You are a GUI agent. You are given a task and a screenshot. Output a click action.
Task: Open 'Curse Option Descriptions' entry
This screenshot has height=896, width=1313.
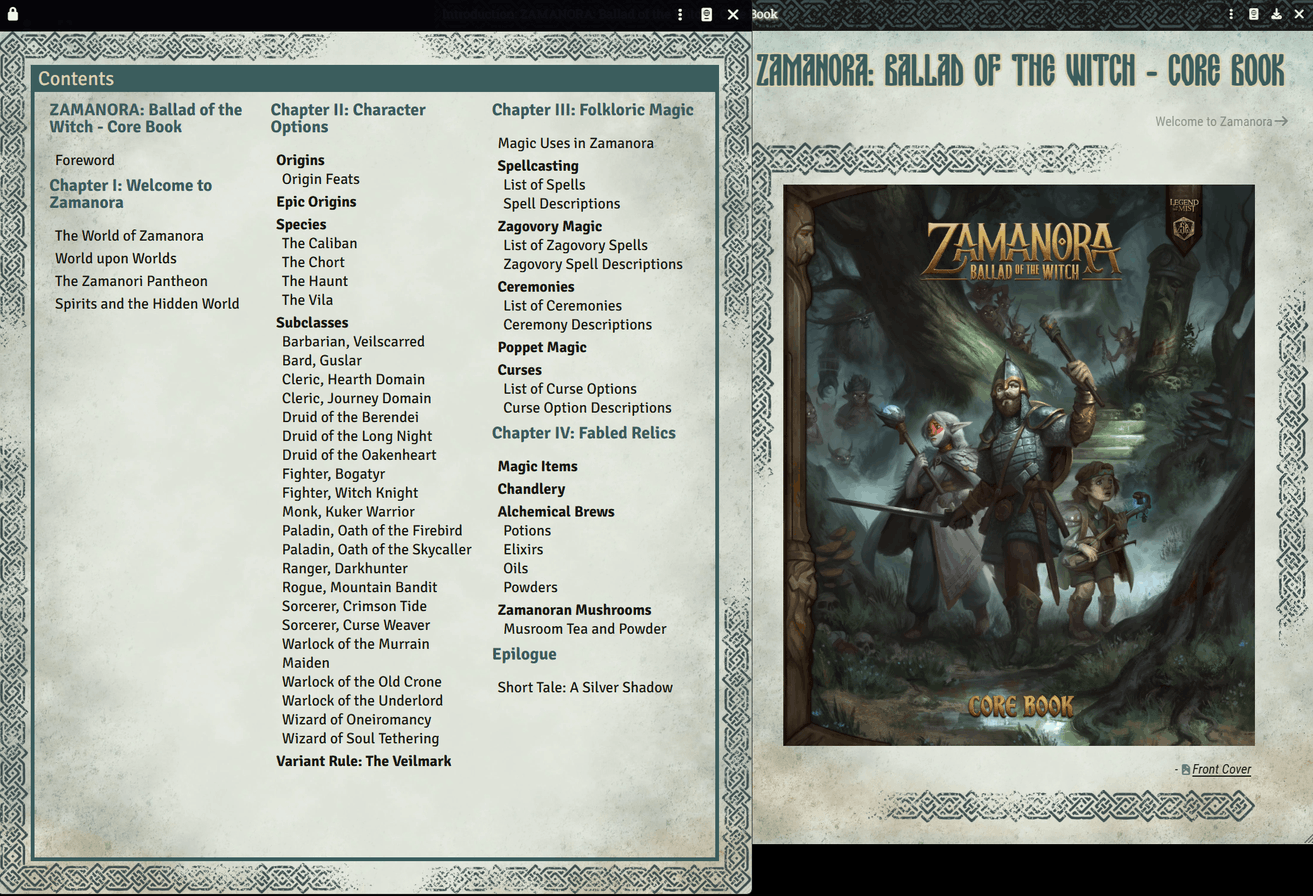[588, 408]
